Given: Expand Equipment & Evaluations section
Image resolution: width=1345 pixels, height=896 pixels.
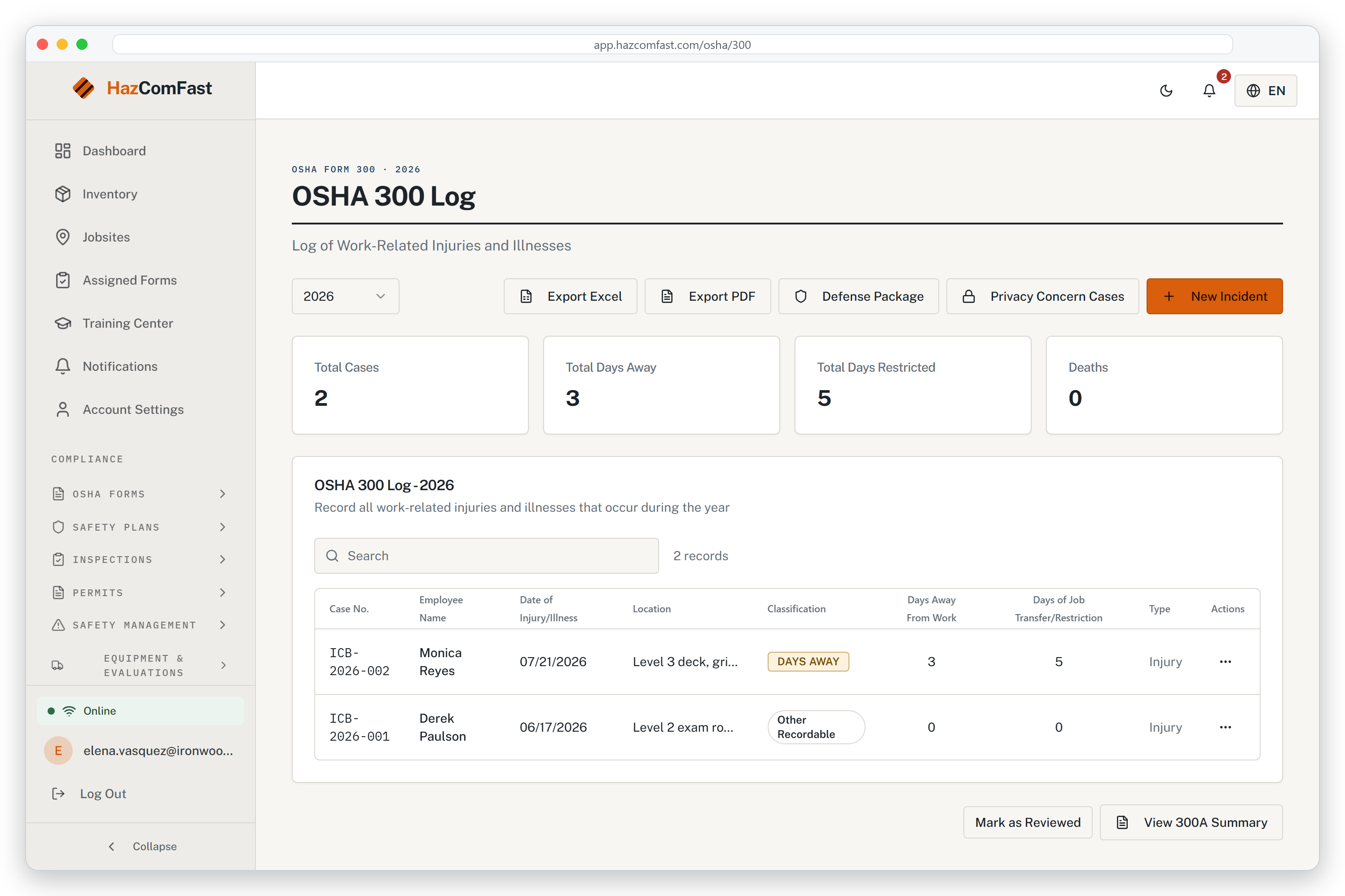Looking at the screenshot, I should (x=141, y=665).
